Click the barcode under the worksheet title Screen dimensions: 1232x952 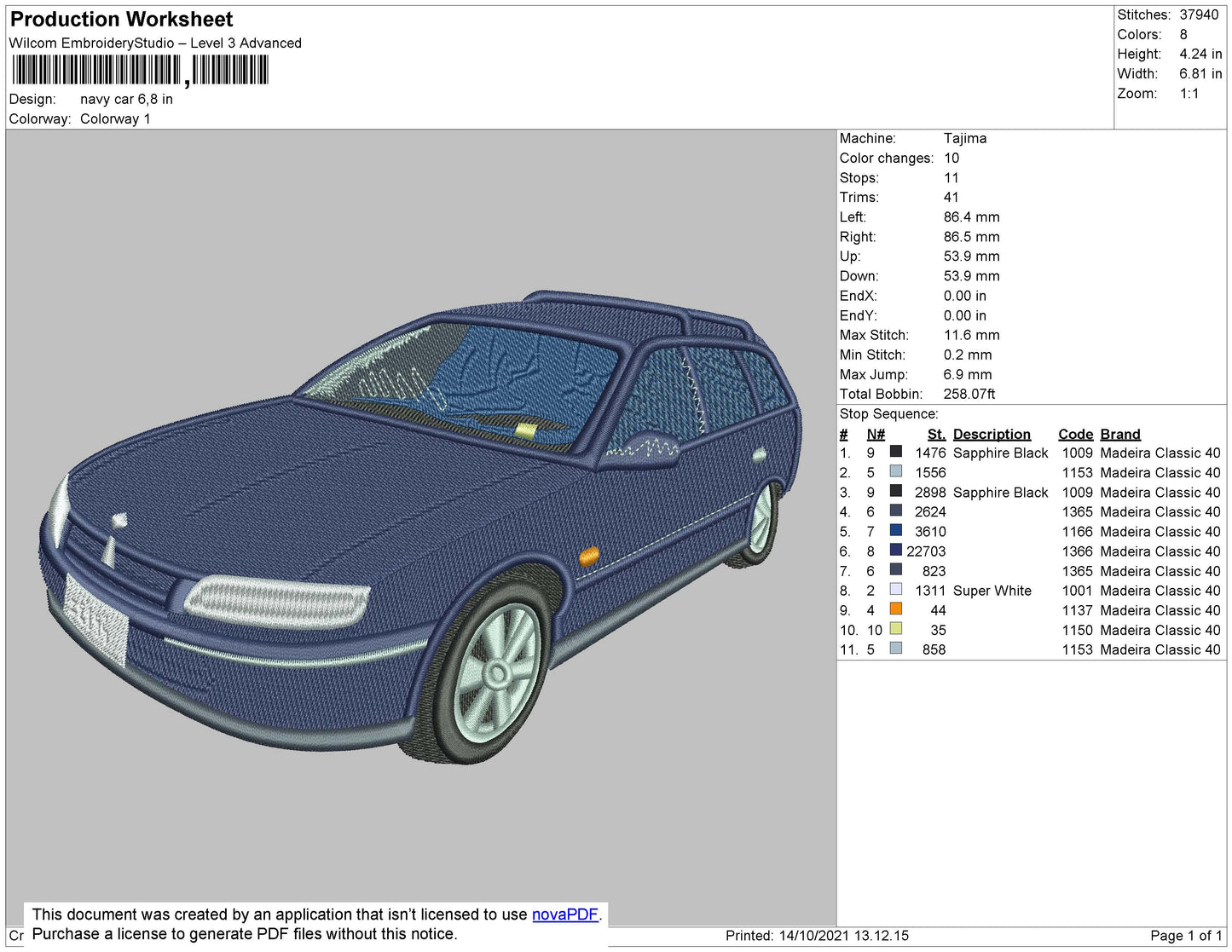pyautogui.click(x=141, y=70)
